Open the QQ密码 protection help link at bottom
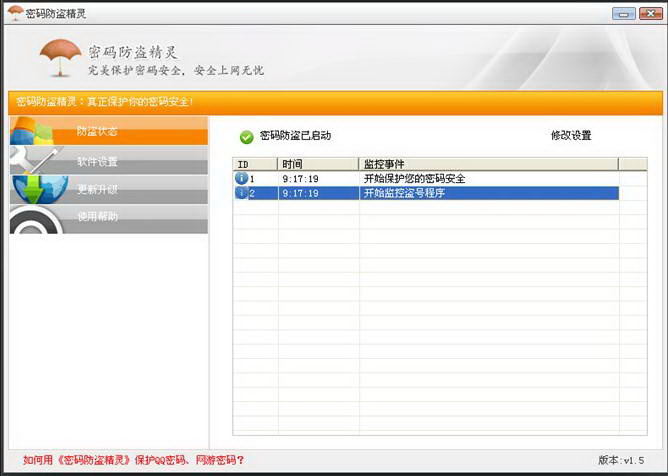The width and height of the screenshot is (668, 476). [x=133, y=461]
